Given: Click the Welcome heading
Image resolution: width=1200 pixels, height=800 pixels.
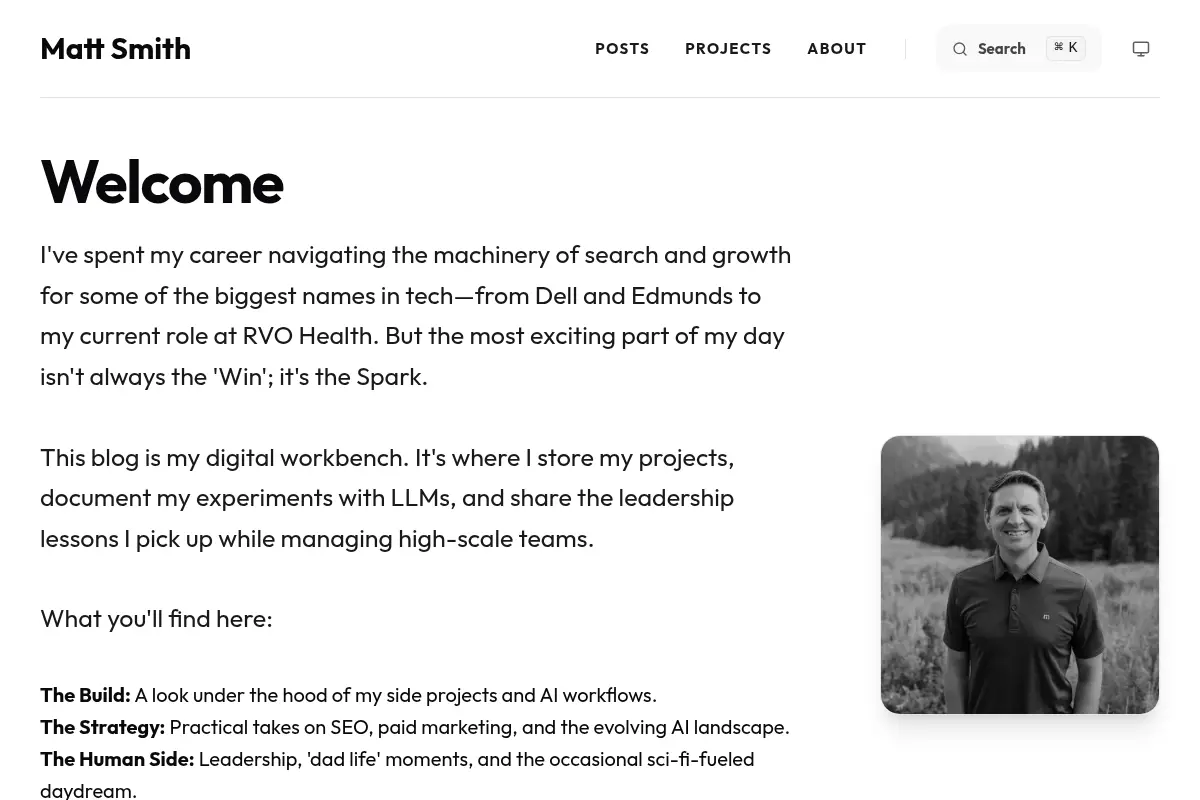Looking at the screenshot, I should [x=162, y=182].
